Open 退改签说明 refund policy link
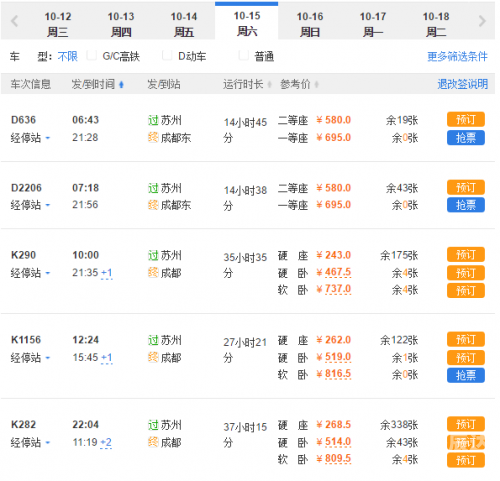Image resolution: width=500 pixels, height=481 pixels. [x=463, y=84]
